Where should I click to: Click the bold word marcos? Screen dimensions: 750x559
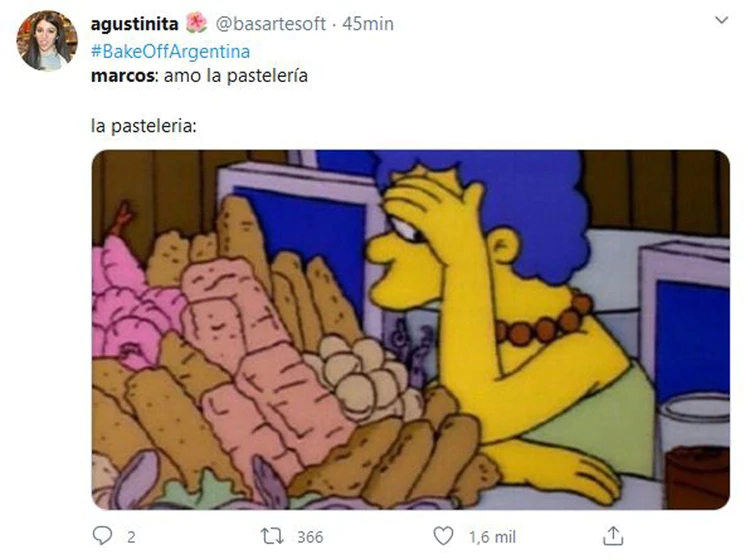click(123, 76)
